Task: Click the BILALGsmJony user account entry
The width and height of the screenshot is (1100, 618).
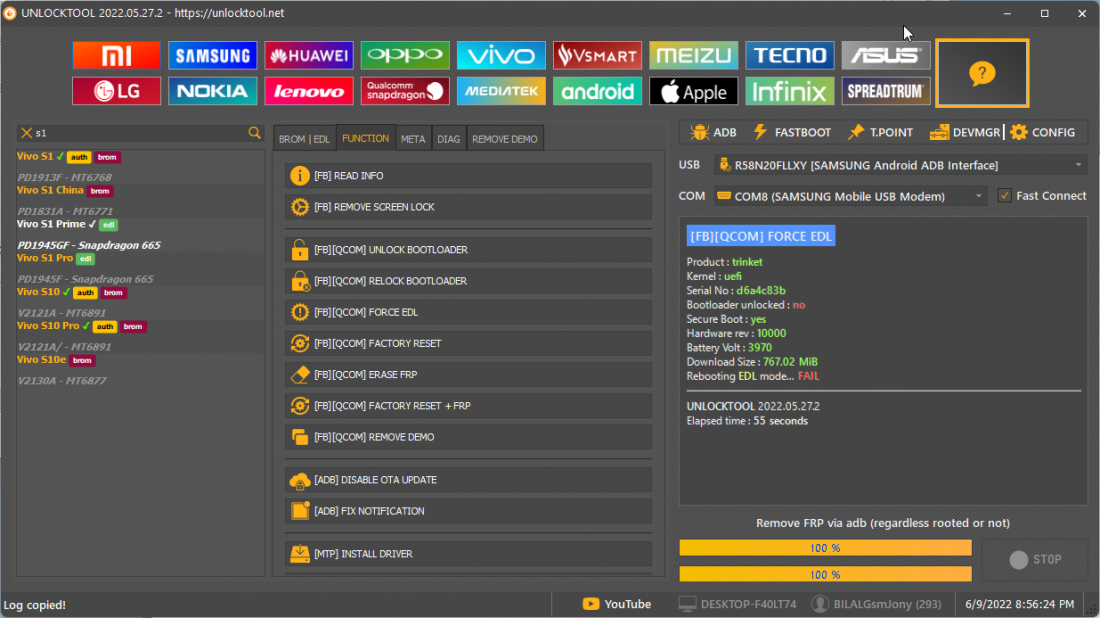Action: coord(876,604)
